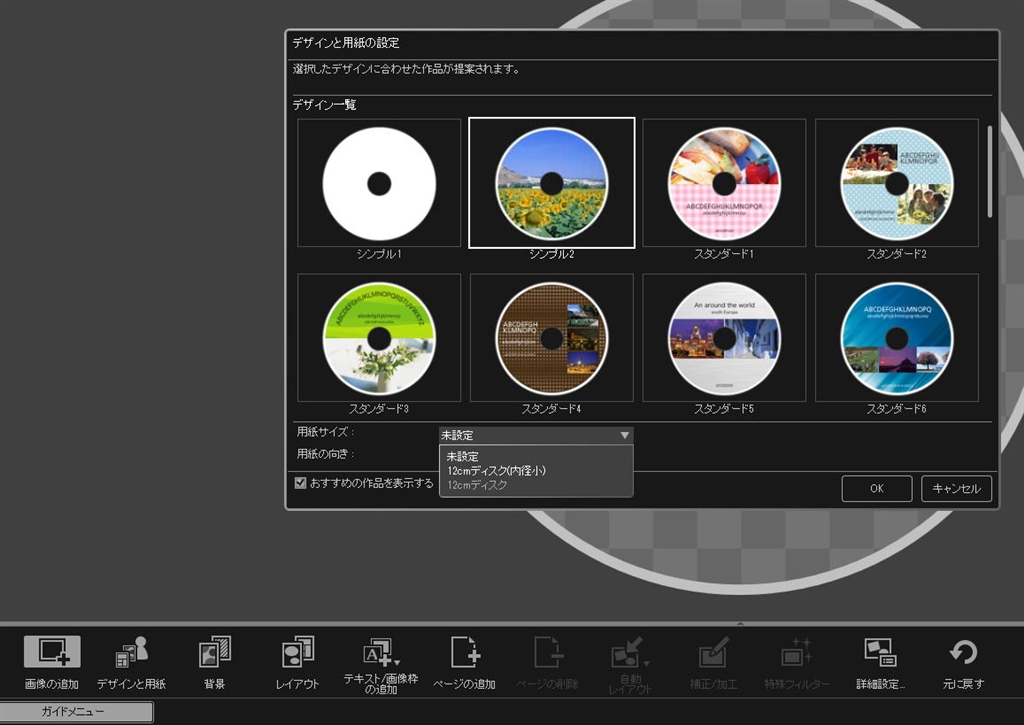1024x725 pixels.
Task: Click the デザイン一覧 heading text
Action: 324,105
